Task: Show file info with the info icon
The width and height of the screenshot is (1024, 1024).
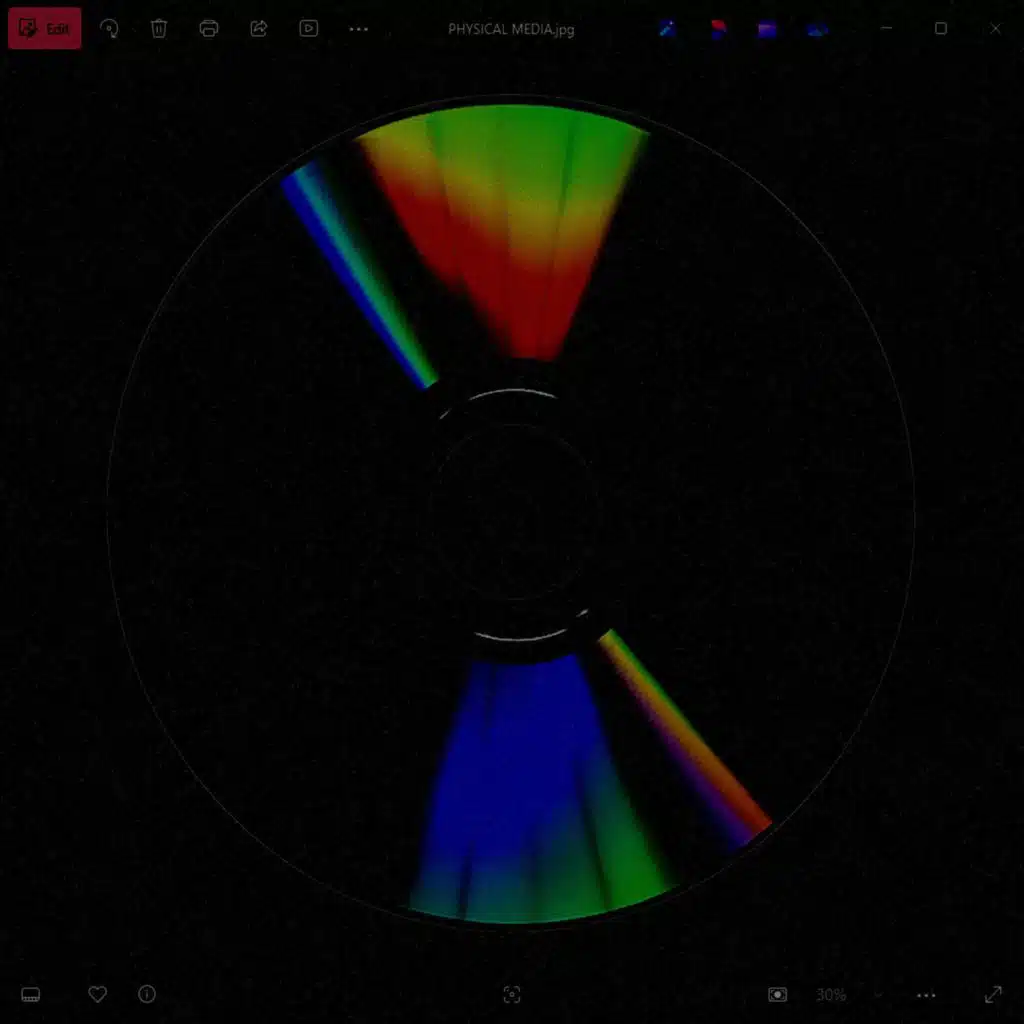Action: (x=147, y=994)
